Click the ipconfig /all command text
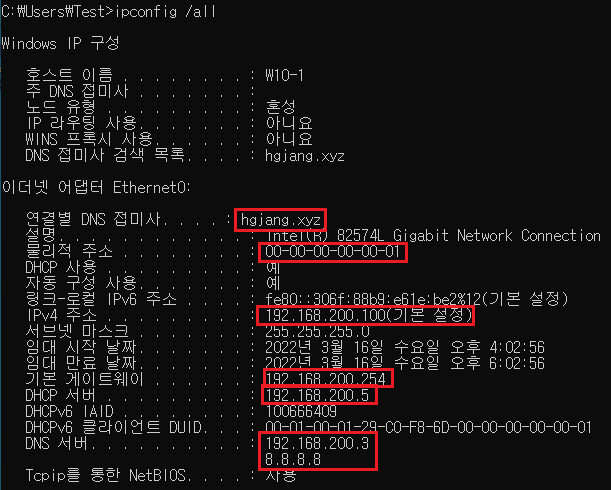Viewport: 611px width, 490px height. click(x=166, y=12)
